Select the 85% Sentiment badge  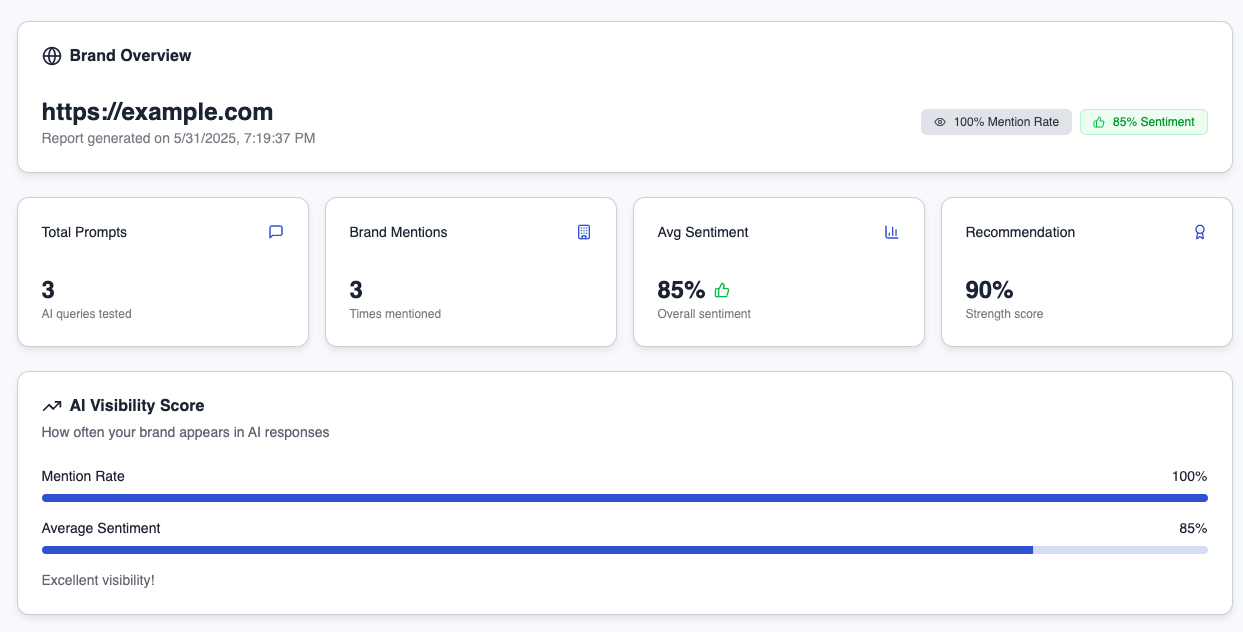pos(1143,122)
